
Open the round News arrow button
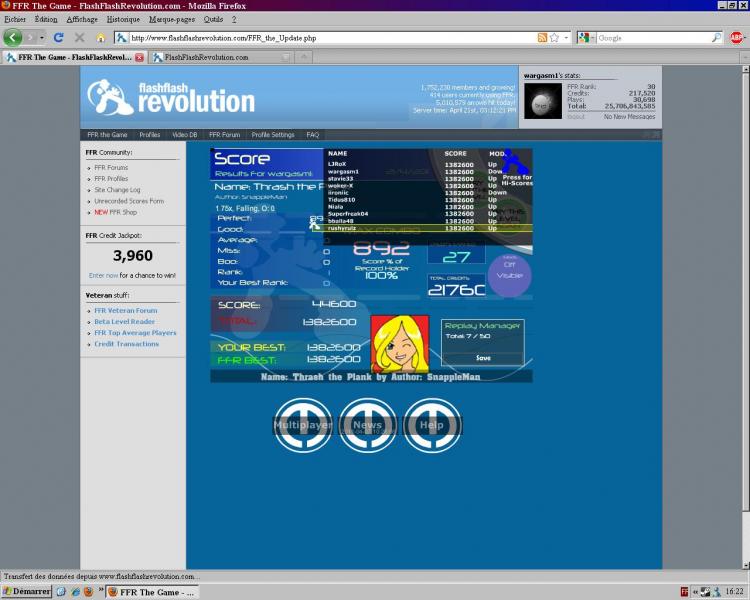(367, 425)
